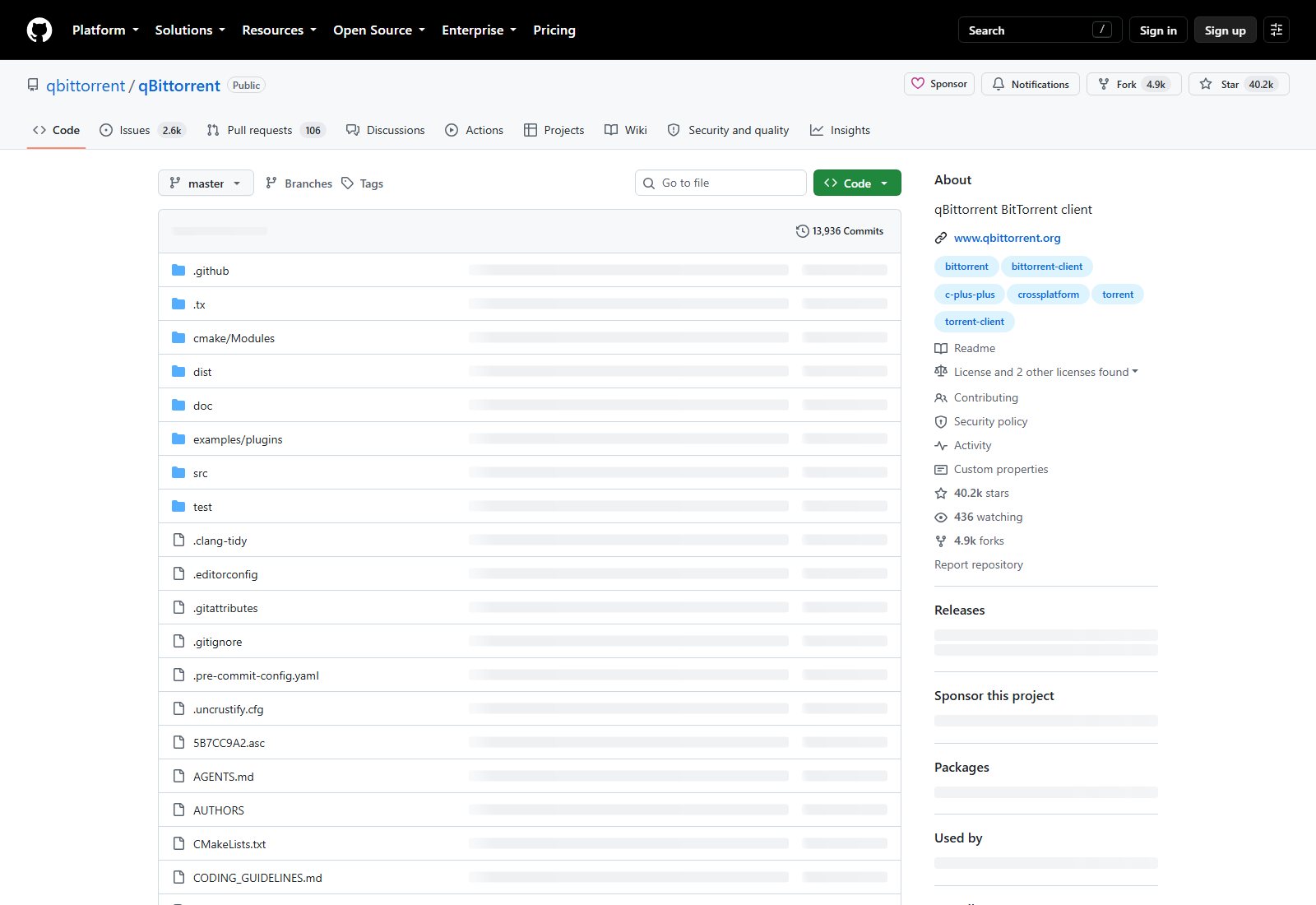Click the src folder icon
The width and height of the screenshot is (1316, 905).
pyautogui.click(x=178, y=472)
